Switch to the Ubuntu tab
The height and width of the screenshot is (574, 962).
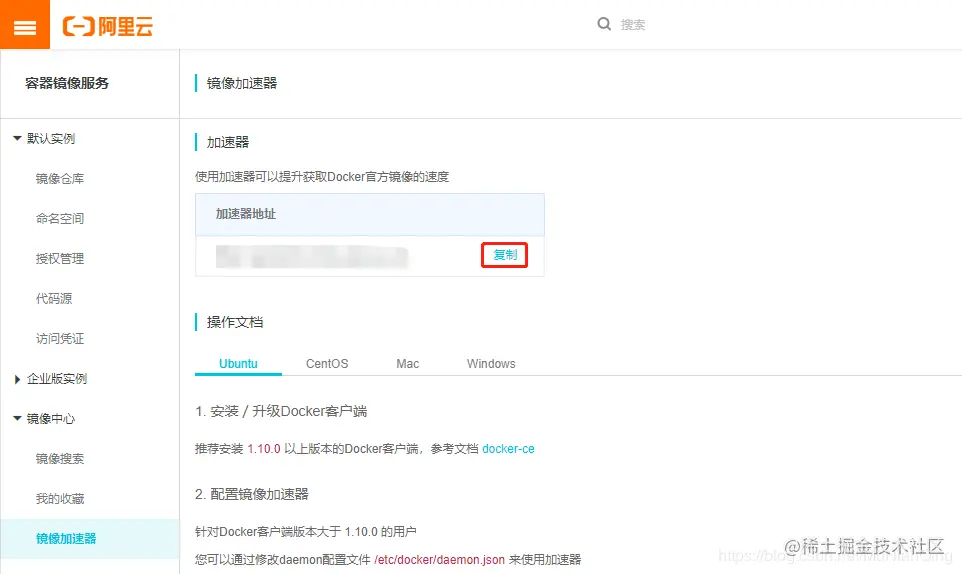point(238,364)
